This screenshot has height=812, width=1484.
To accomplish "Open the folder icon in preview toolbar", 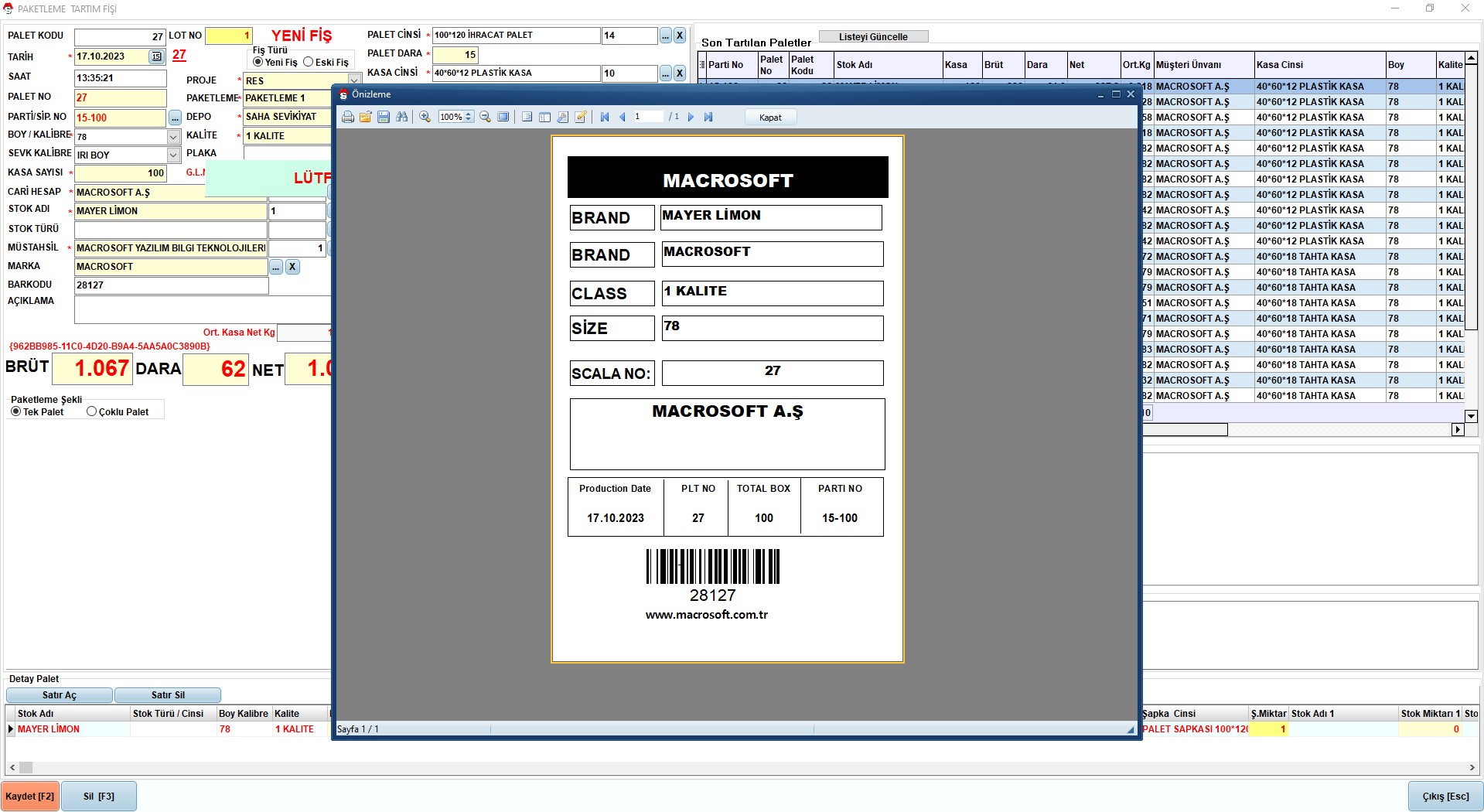I will coord(366,117).
